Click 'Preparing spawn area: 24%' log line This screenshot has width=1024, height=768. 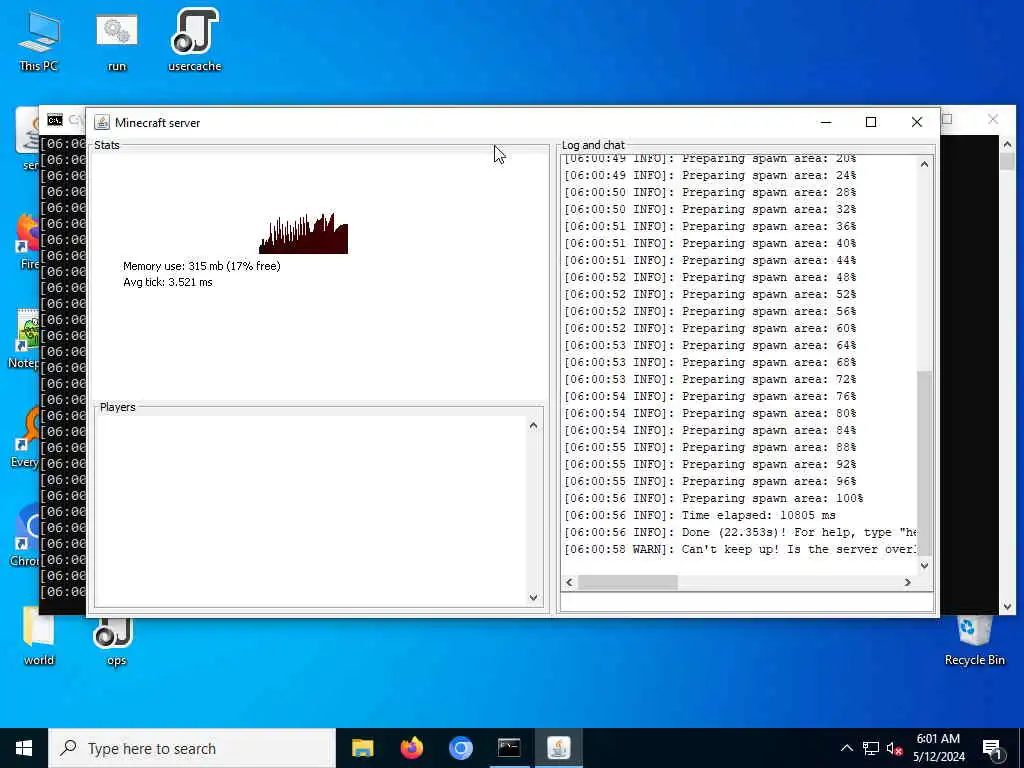tap(711, 176)
